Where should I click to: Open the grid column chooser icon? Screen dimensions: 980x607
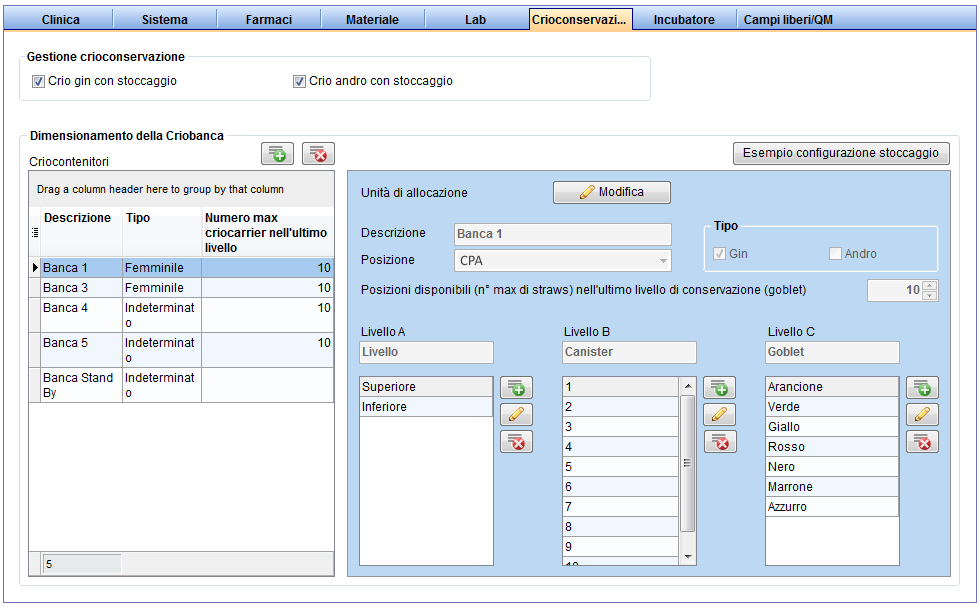click(x=35, y=233)
